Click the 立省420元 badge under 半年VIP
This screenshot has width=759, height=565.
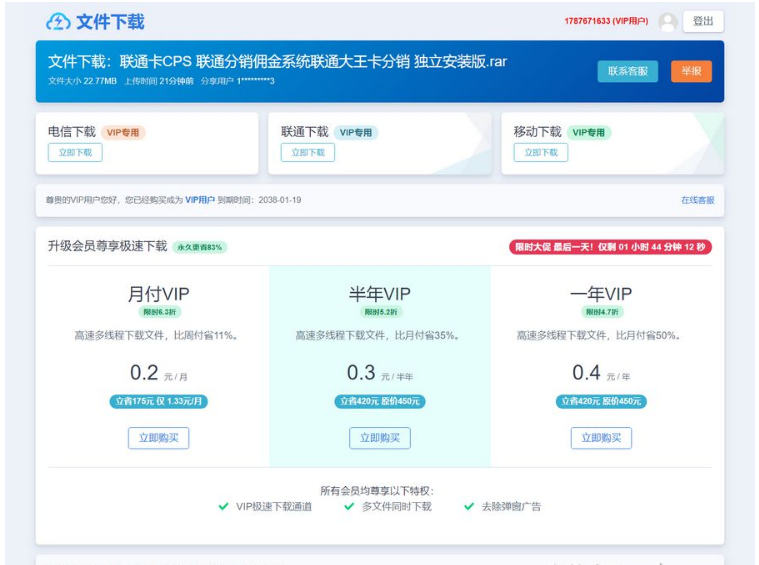(x=380, y=401)
